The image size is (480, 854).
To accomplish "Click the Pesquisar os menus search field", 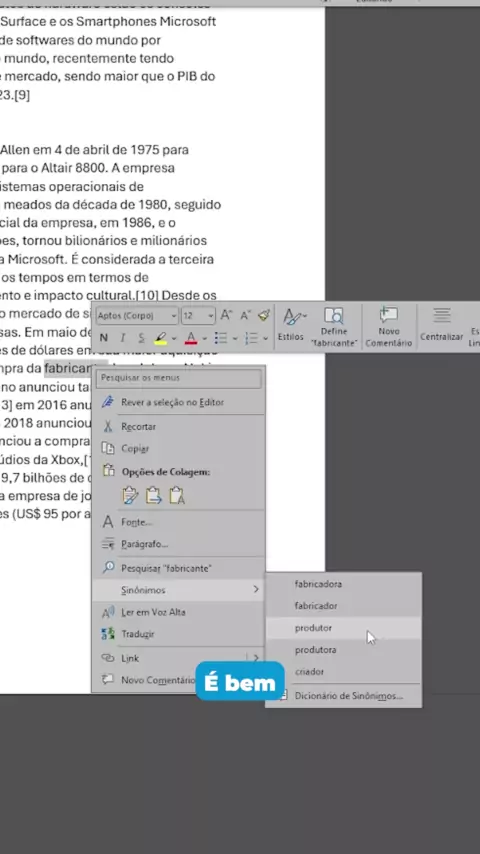I will (x=180, y=377).
